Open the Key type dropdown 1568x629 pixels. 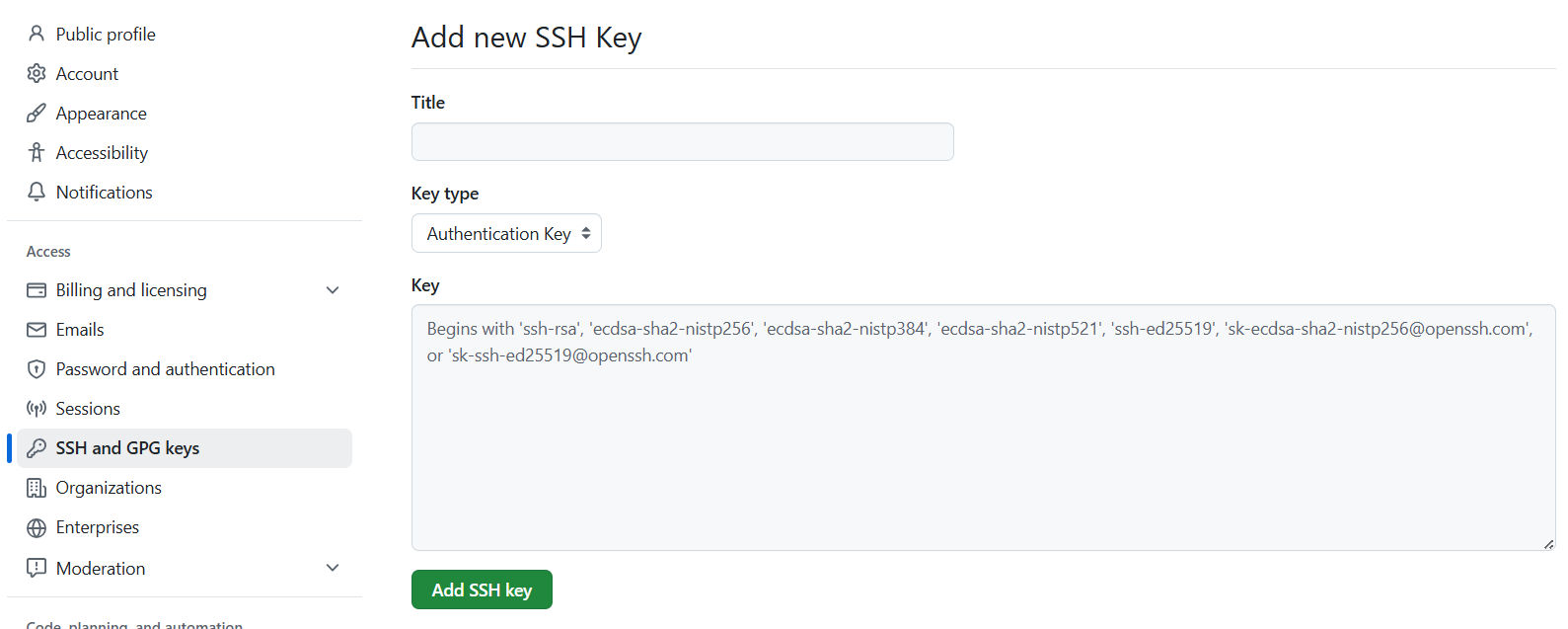tap(506, 233)
